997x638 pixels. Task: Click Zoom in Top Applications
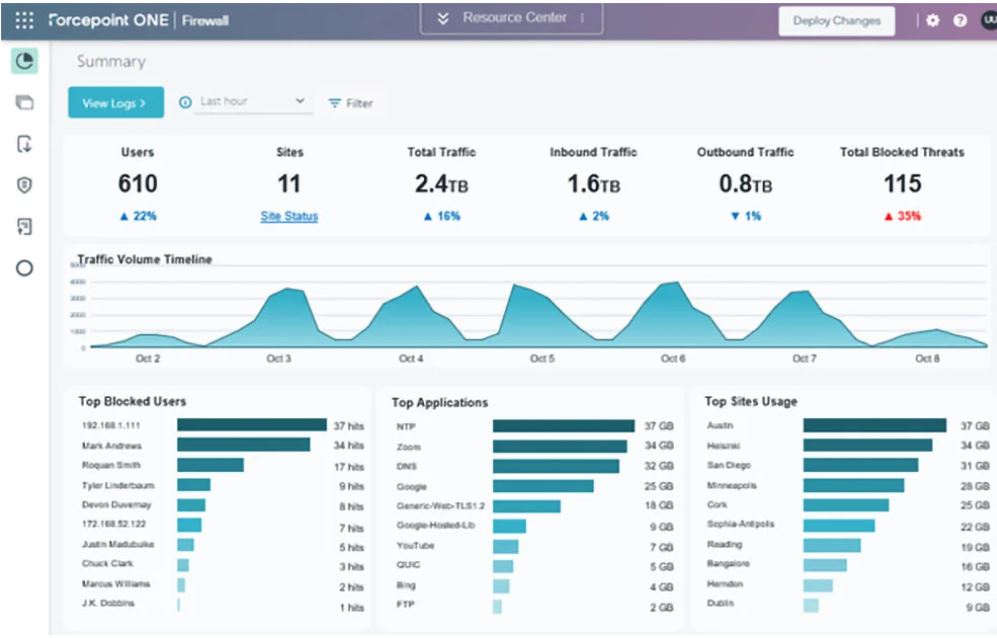point(409,447)
